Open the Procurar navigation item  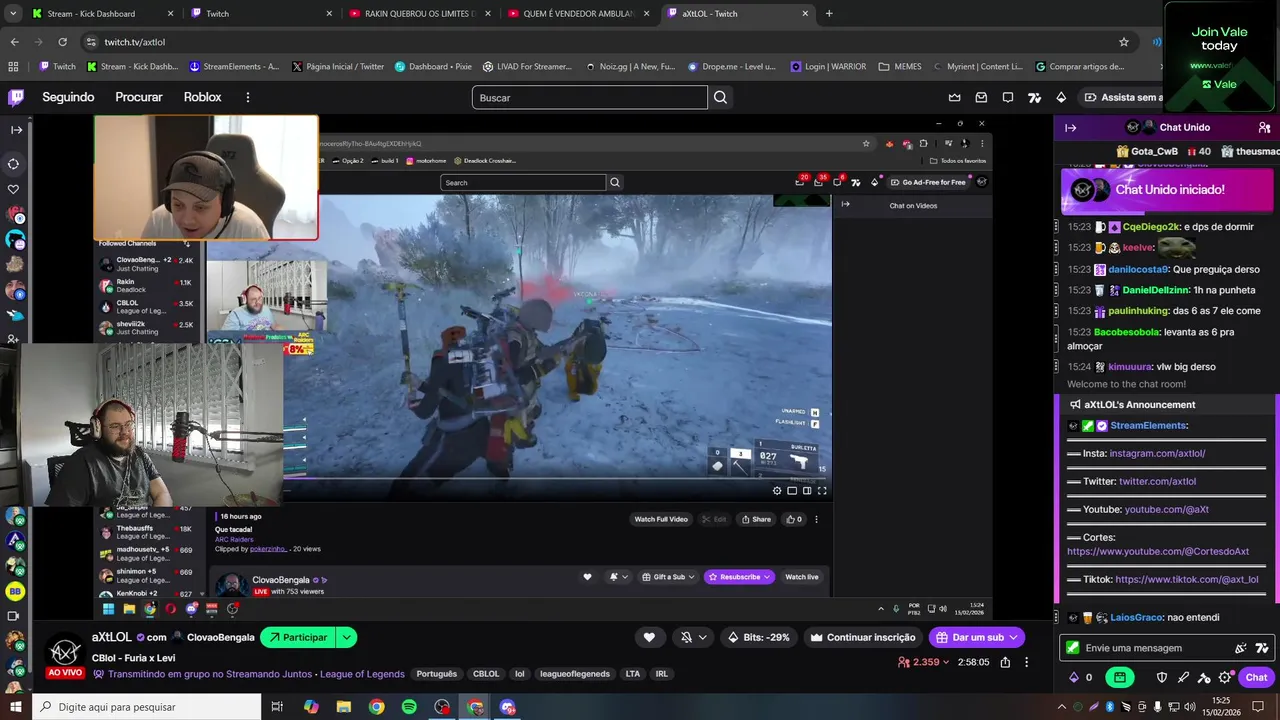[139, 97]
